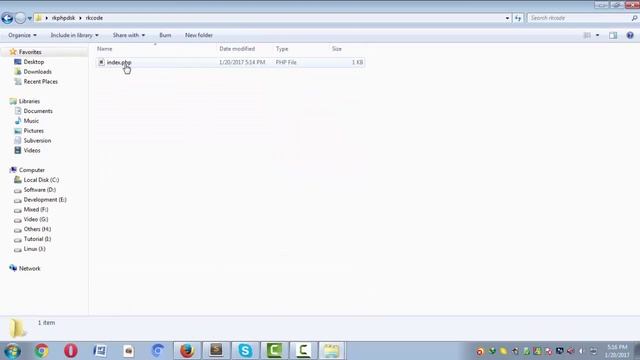The width and height of the screenshot is (640, 360).
Task: Create a New folder
Action: [x=199, y=35]
